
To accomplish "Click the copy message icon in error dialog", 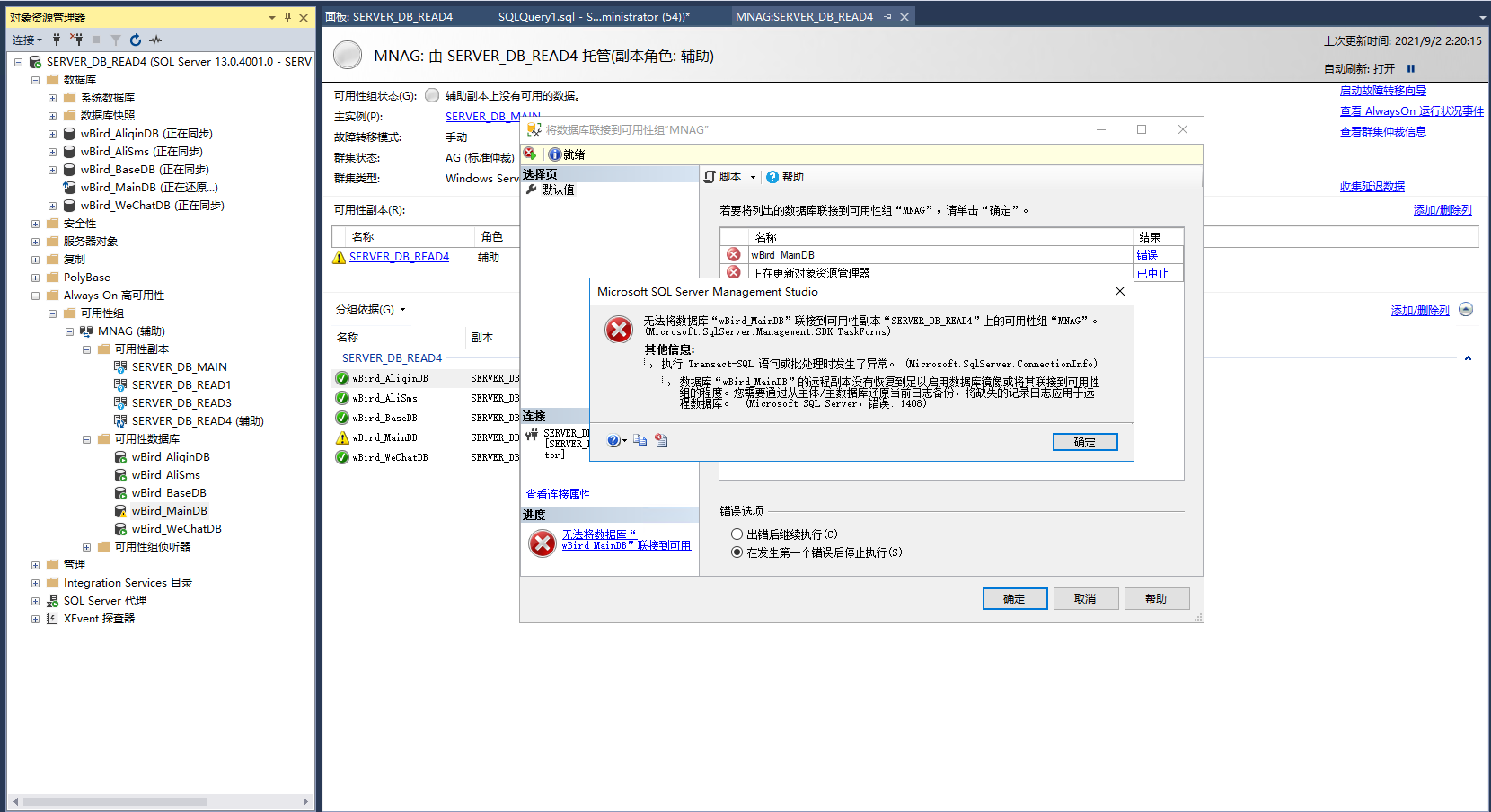I will click(640, 440).
